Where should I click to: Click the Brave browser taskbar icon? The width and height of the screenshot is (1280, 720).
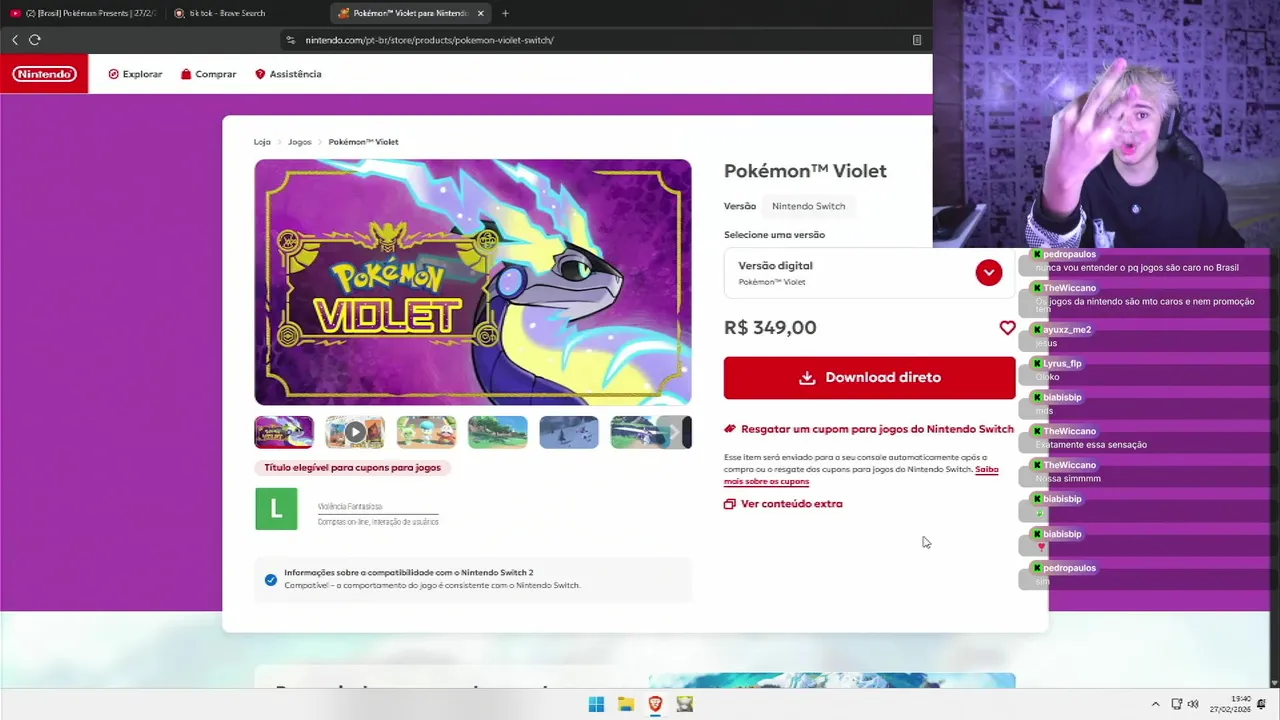[655, 704]
